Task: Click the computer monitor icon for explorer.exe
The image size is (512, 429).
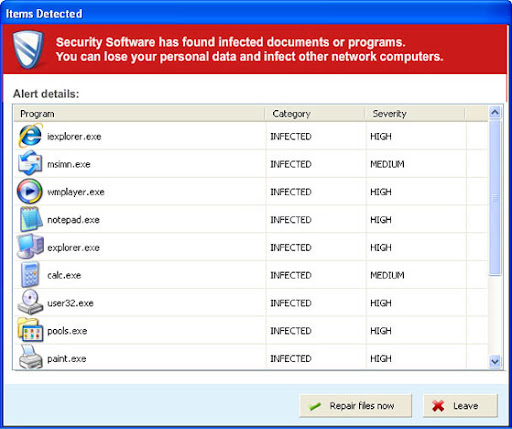Action: pos(30,246)
